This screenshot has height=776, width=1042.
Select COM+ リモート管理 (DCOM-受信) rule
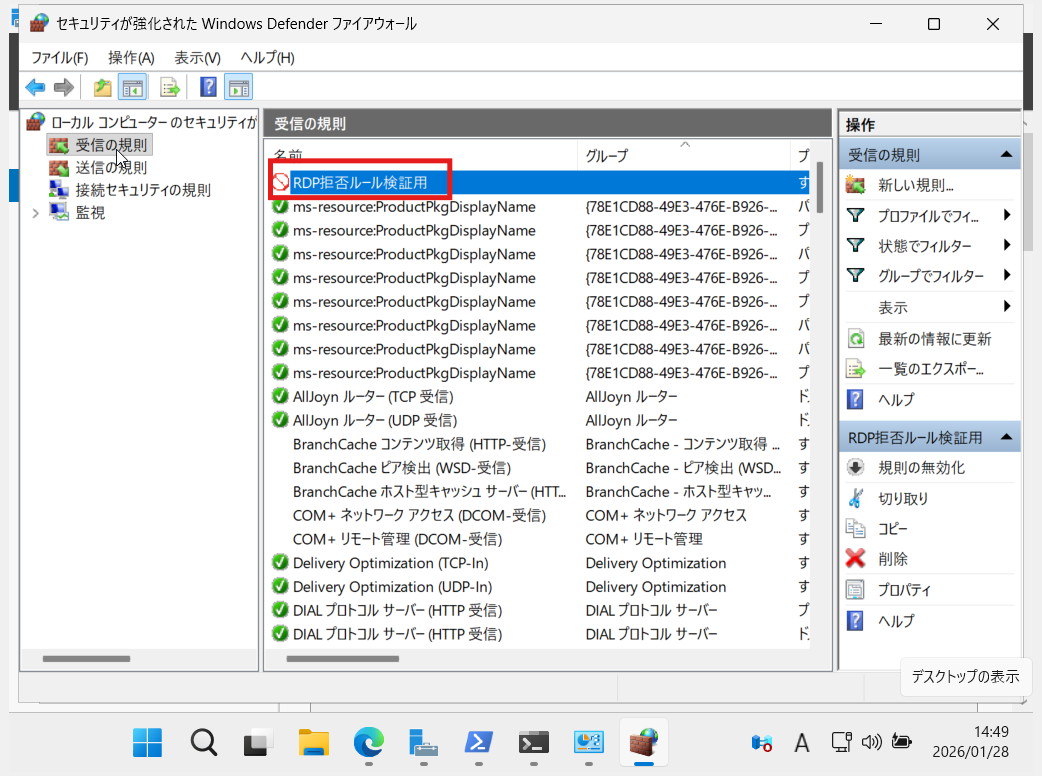click(x=540, y=539)
